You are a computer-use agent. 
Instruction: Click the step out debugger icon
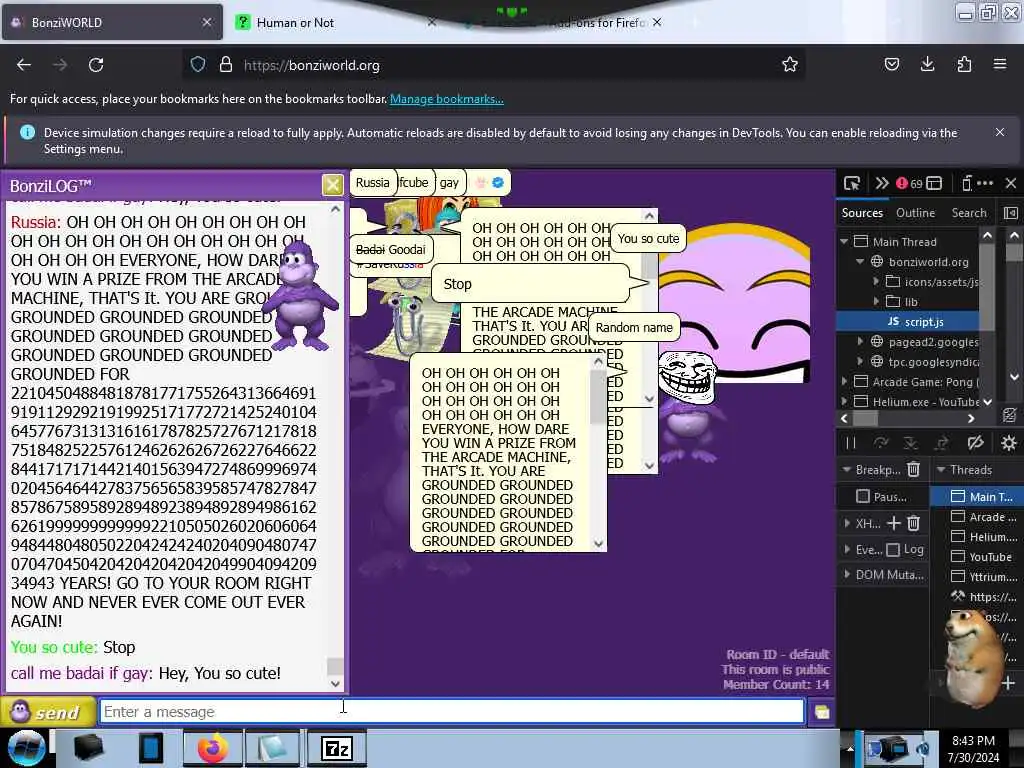point(942,443)
